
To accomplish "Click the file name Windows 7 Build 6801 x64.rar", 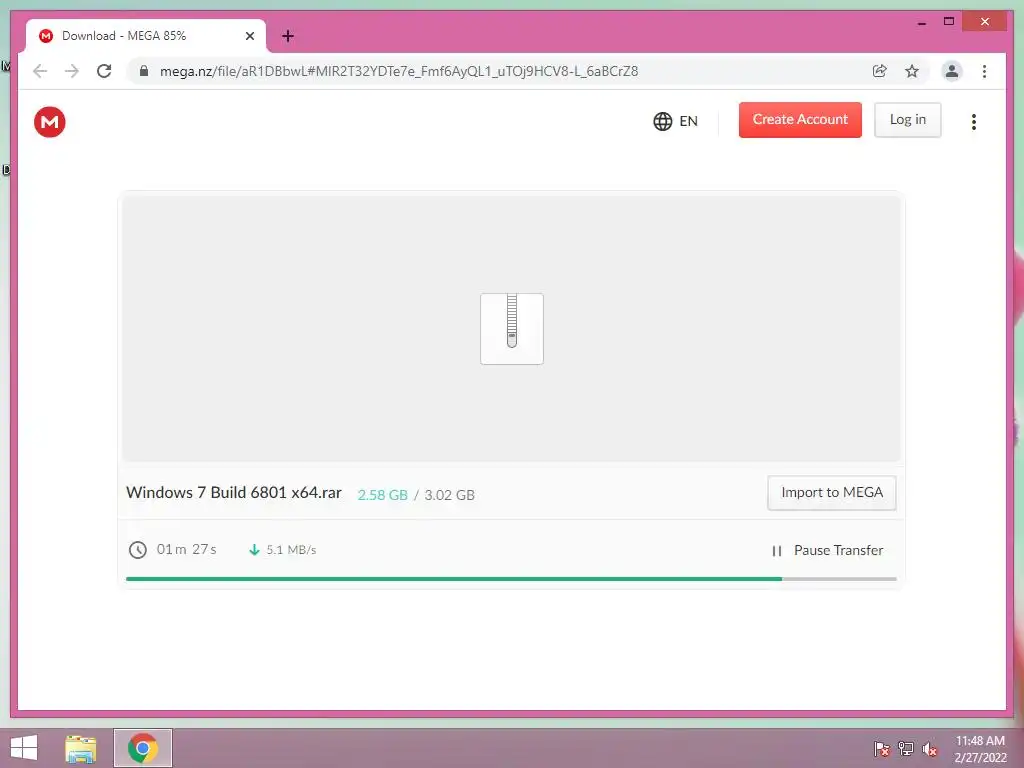I will [x=234, y=492].
